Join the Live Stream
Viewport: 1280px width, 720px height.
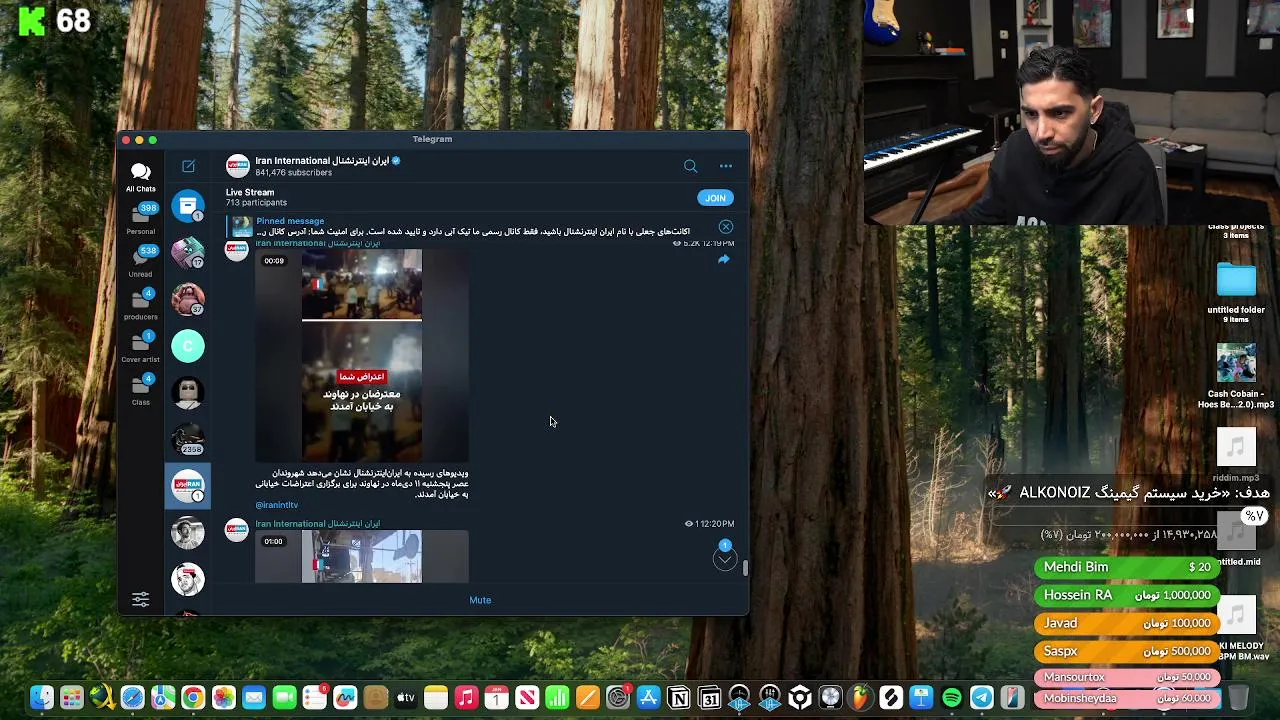click(x=715, y=198)
